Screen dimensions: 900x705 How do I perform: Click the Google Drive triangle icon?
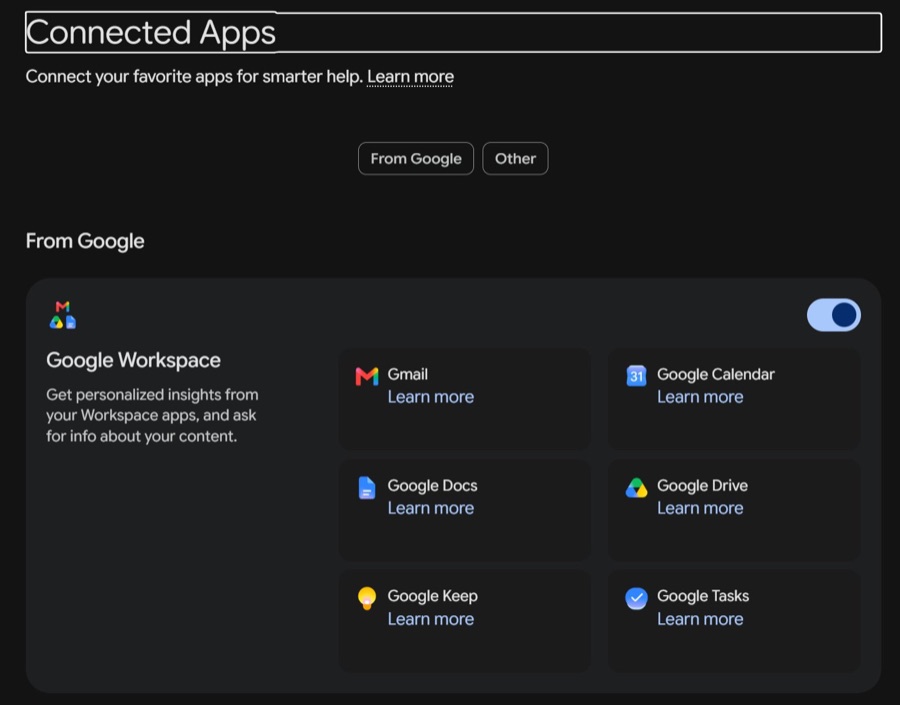point(636,488)
